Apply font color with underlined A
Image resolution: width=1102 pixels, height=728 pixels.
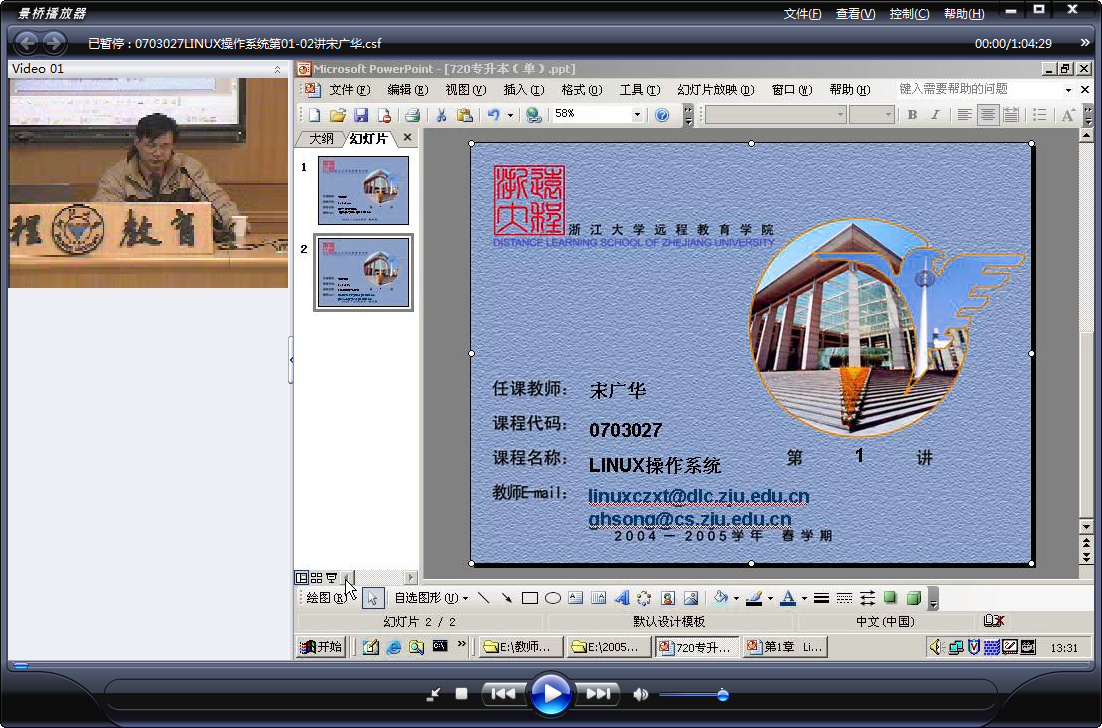tap(788, 598)
